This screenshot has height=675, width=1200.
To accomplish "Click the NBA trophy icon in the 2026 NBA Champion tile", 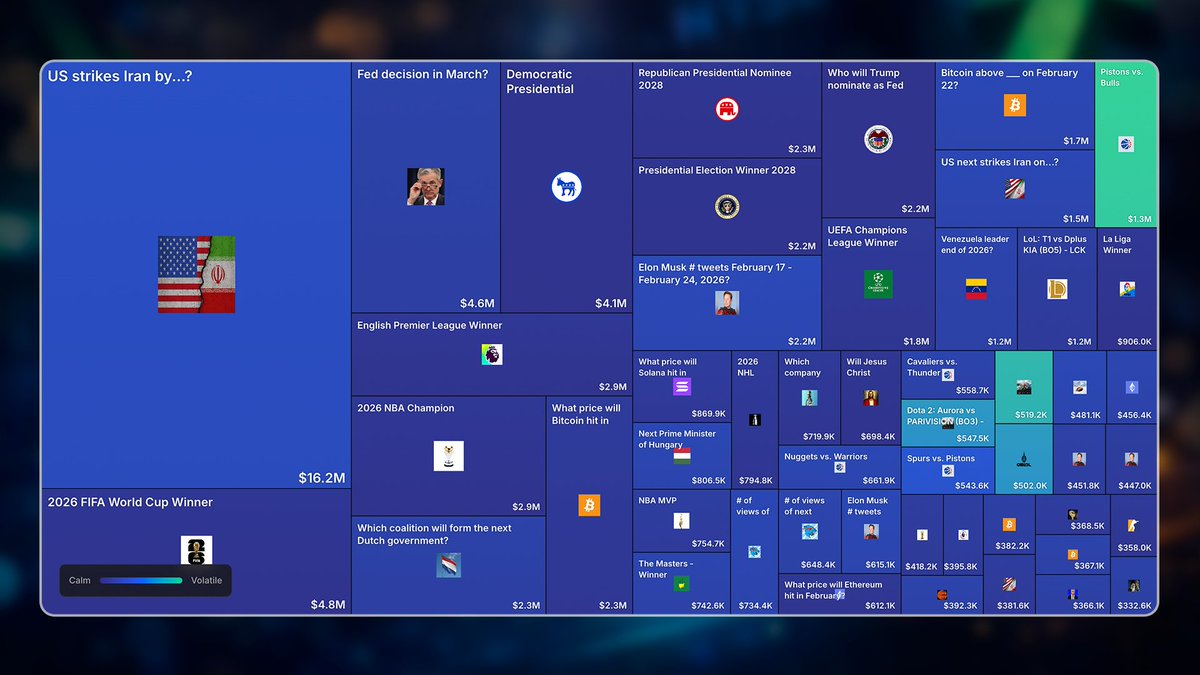I will coord(448,456).
